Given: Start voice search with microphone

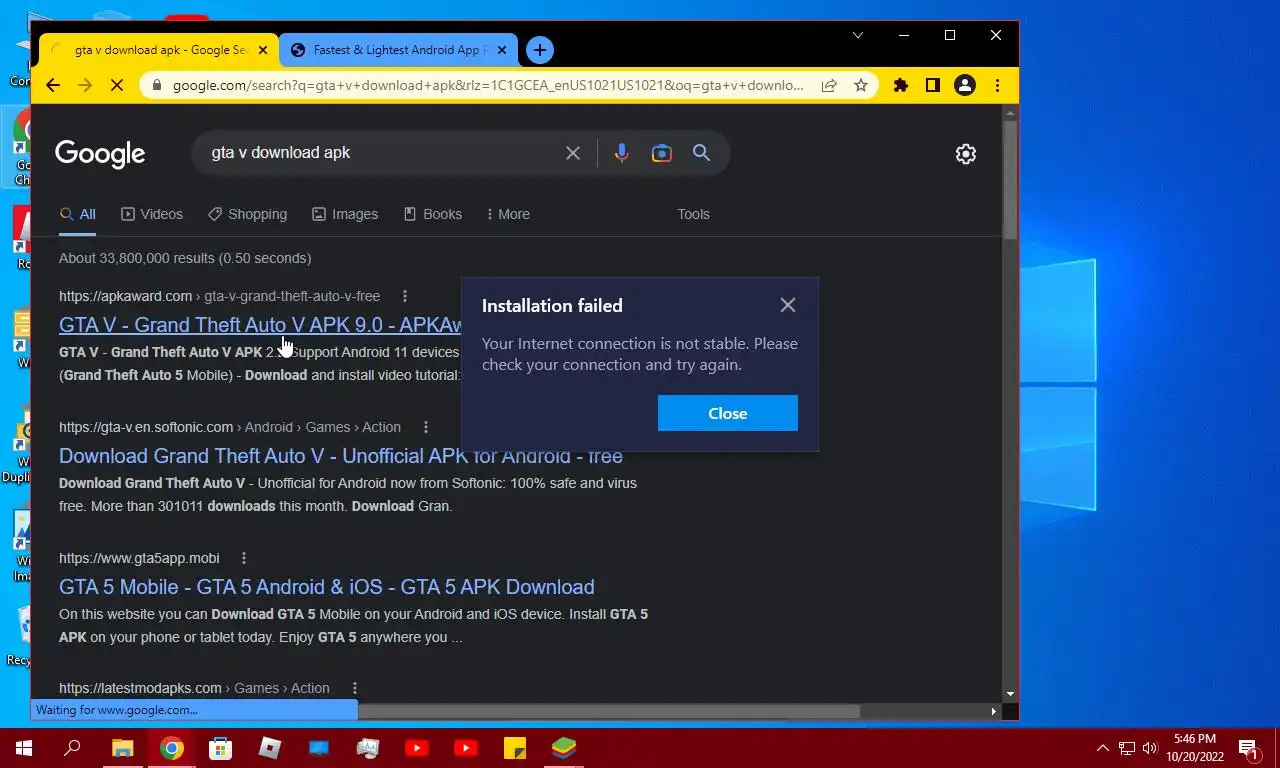Looking at the screenshot, I should [622, 153].
